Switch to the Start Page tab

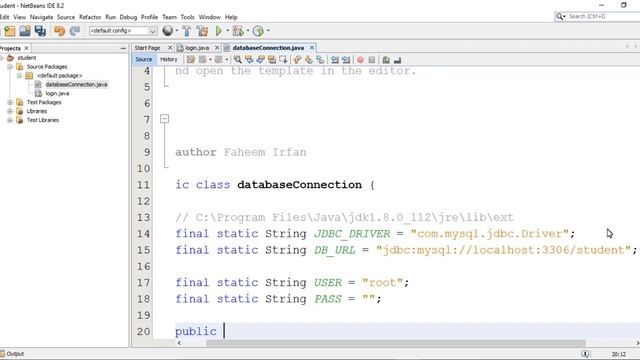click(147, 48)
